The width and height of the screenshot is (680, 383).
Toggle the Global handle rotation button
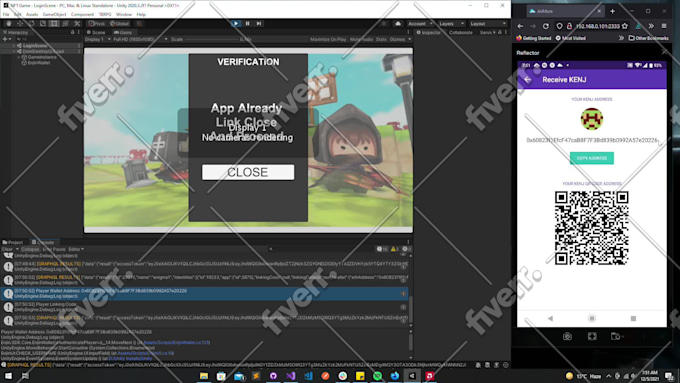(119, 23)
